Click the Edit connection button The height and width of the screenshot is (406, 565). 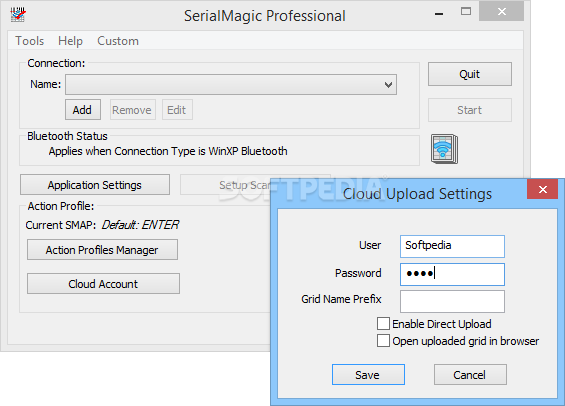[x=177, y=110]
